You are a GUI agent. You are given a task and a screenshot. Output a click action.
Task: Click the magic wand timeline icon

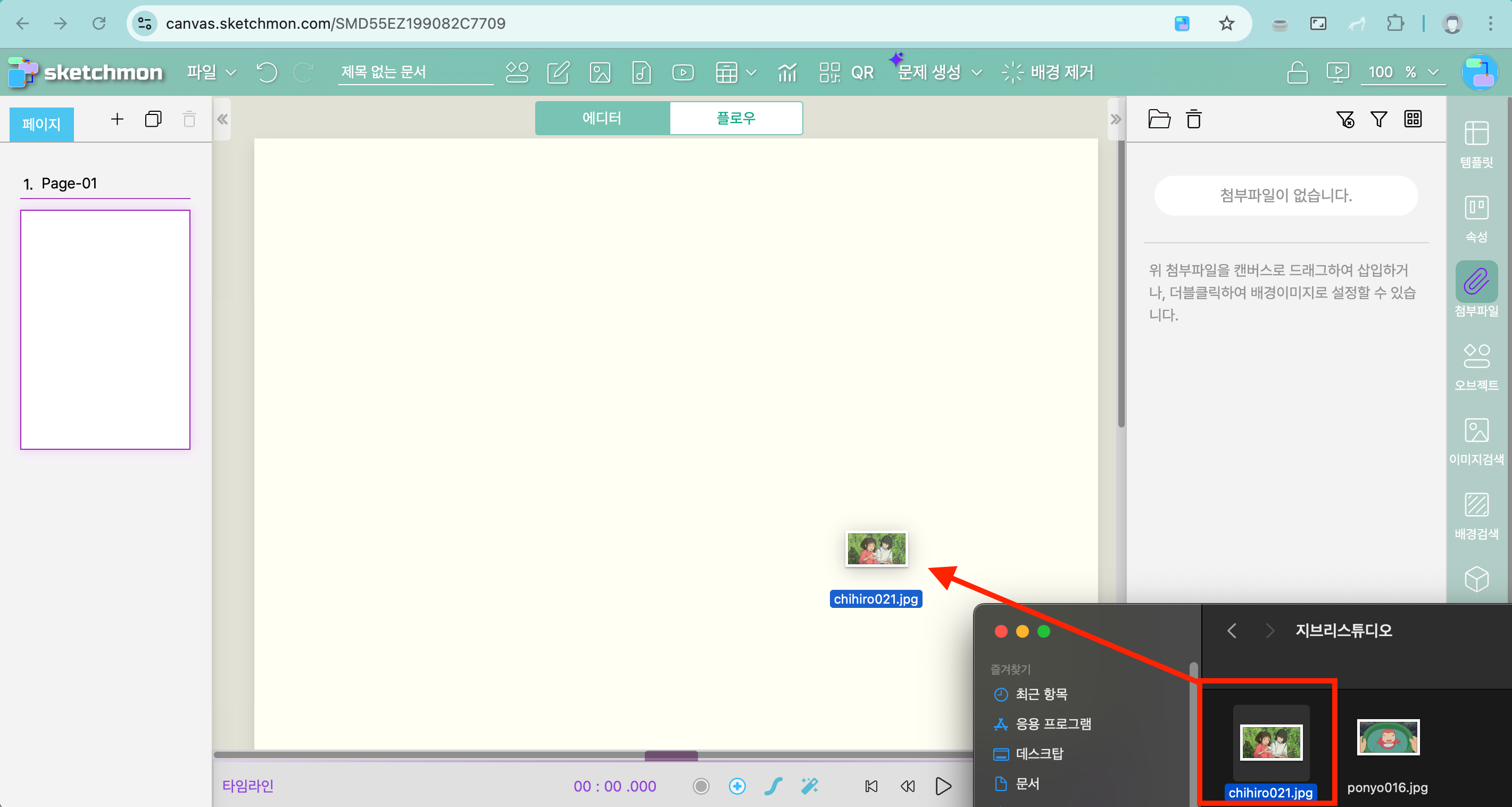[809, 786]
